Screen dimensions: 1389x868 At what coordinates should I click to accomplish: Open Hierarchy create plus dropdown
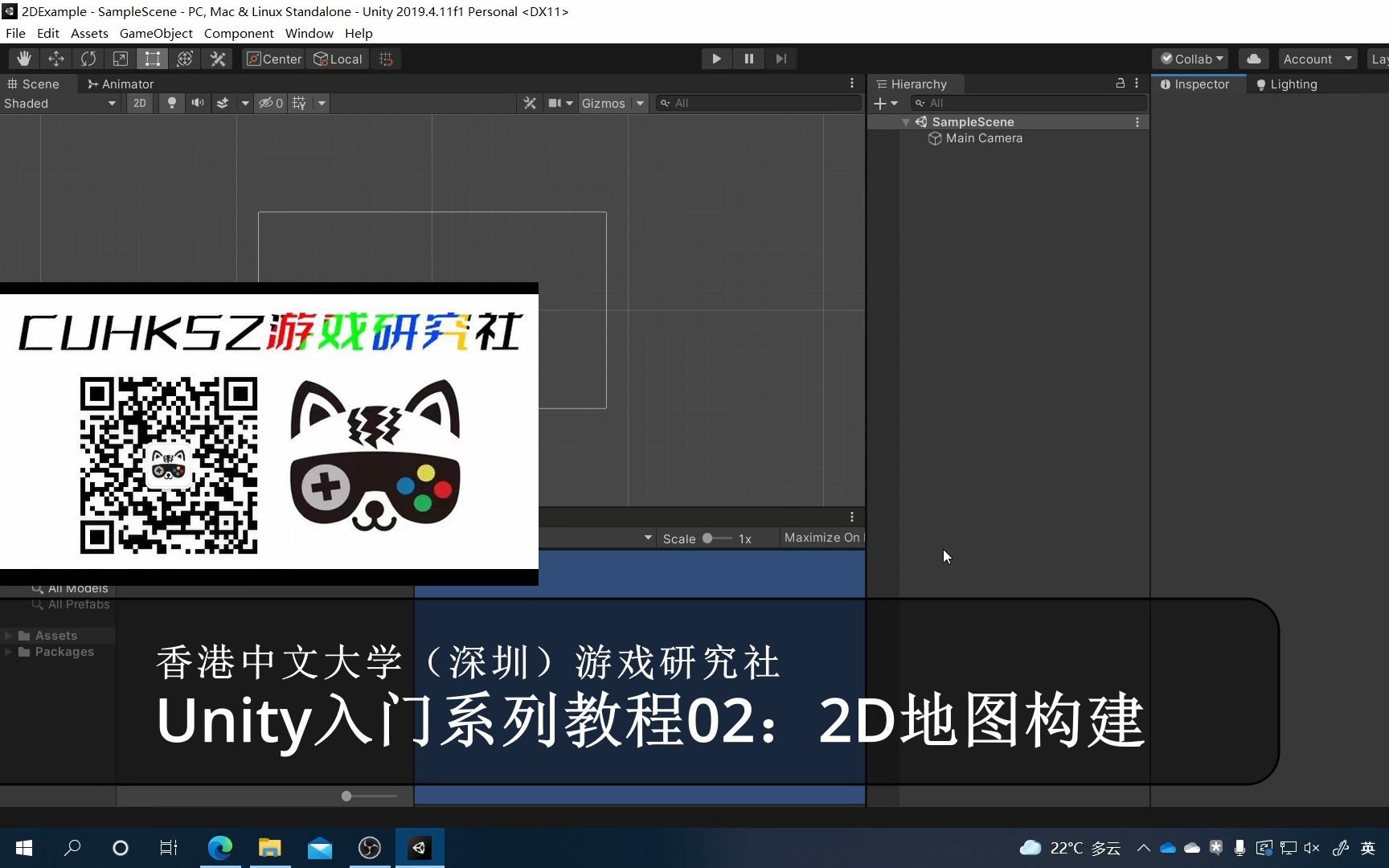(886, 103)
